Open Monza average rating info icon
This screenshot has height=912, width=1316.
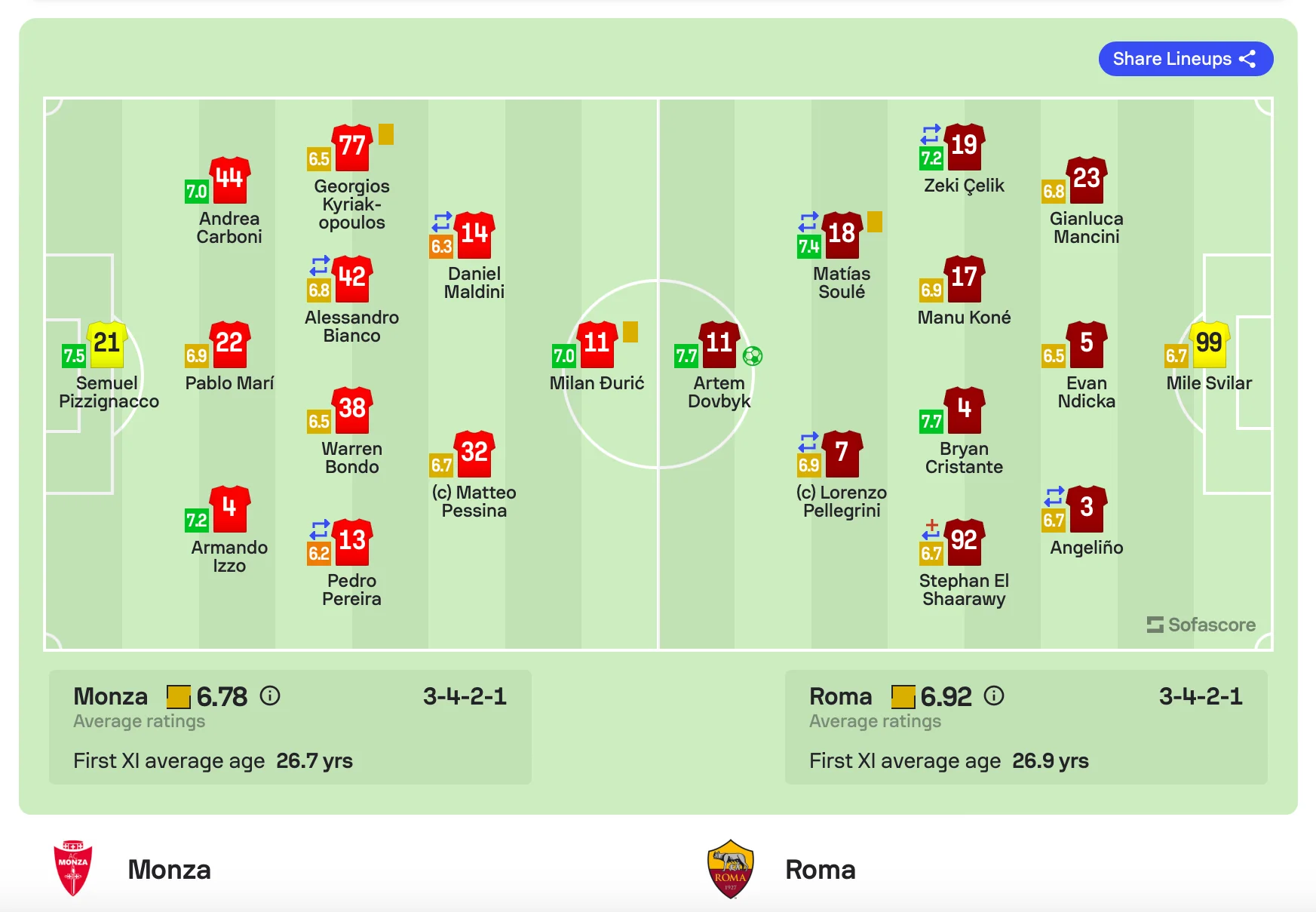coord(270,696)
